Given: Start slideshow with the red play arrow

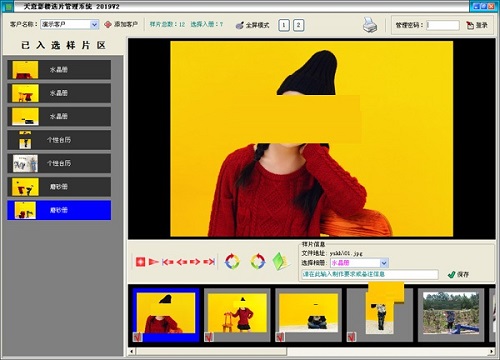Looking at the screenshot, I should click(x=153, y=262).
